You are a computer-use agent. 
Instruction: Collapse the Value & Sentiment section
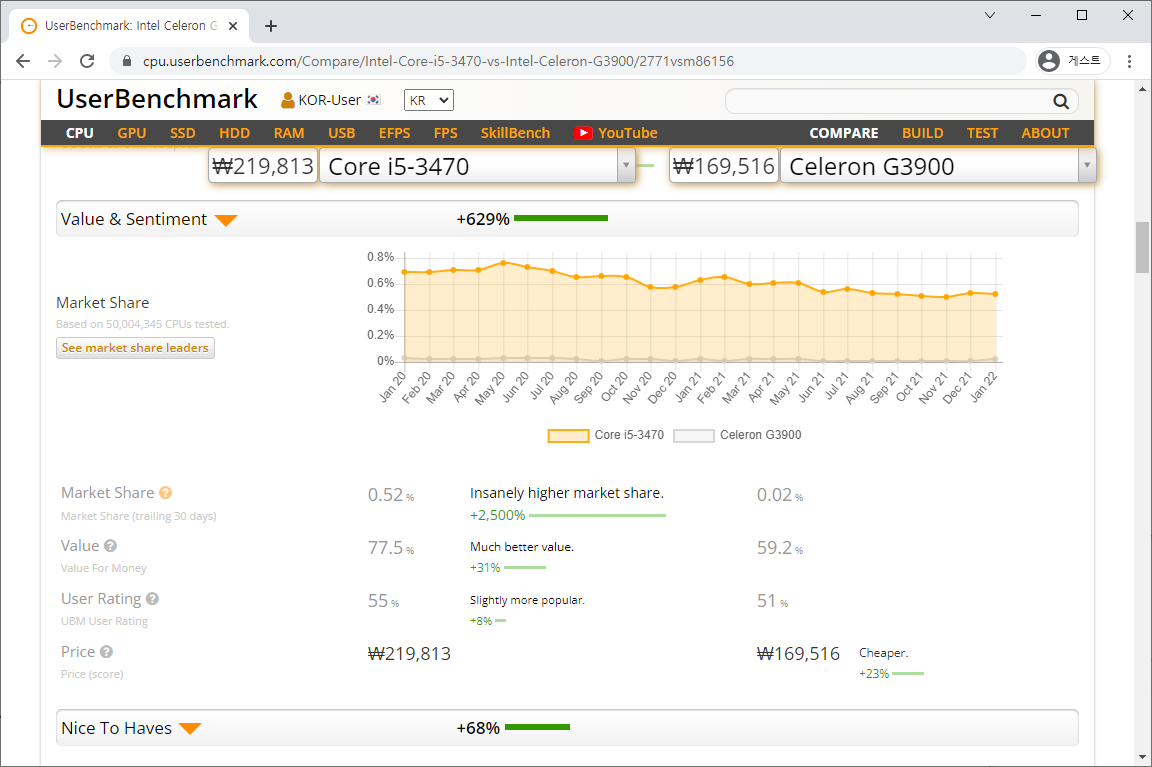[x=226, y=220]
